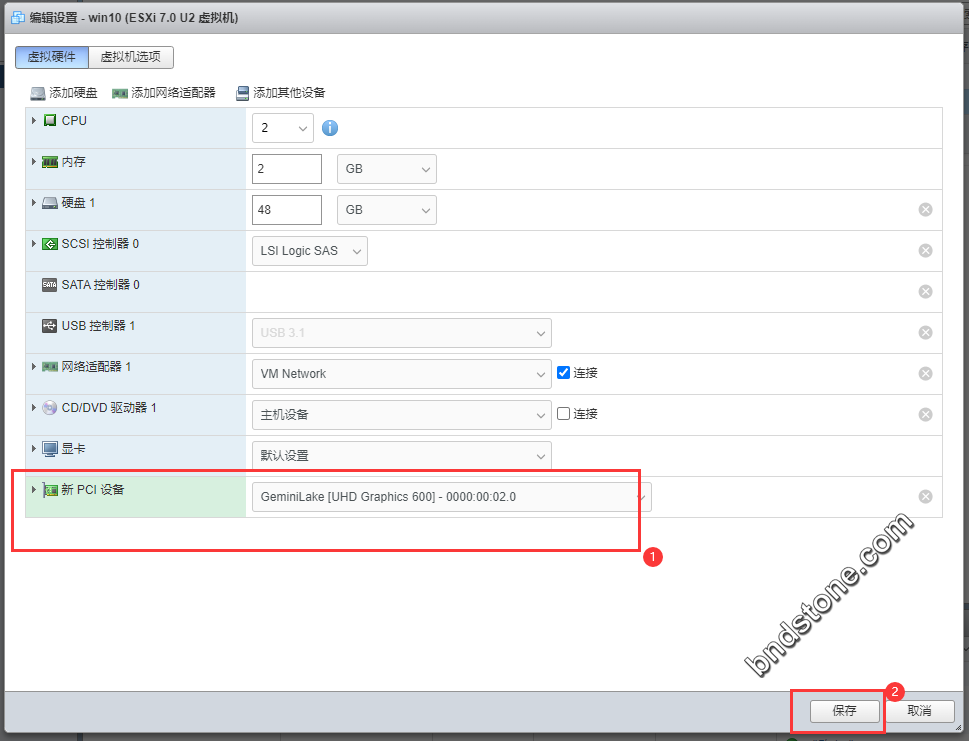Viewport: 969px width, 741px height.
Task: Click the 网络适配器 1 card icon
Action: [50, 367]
